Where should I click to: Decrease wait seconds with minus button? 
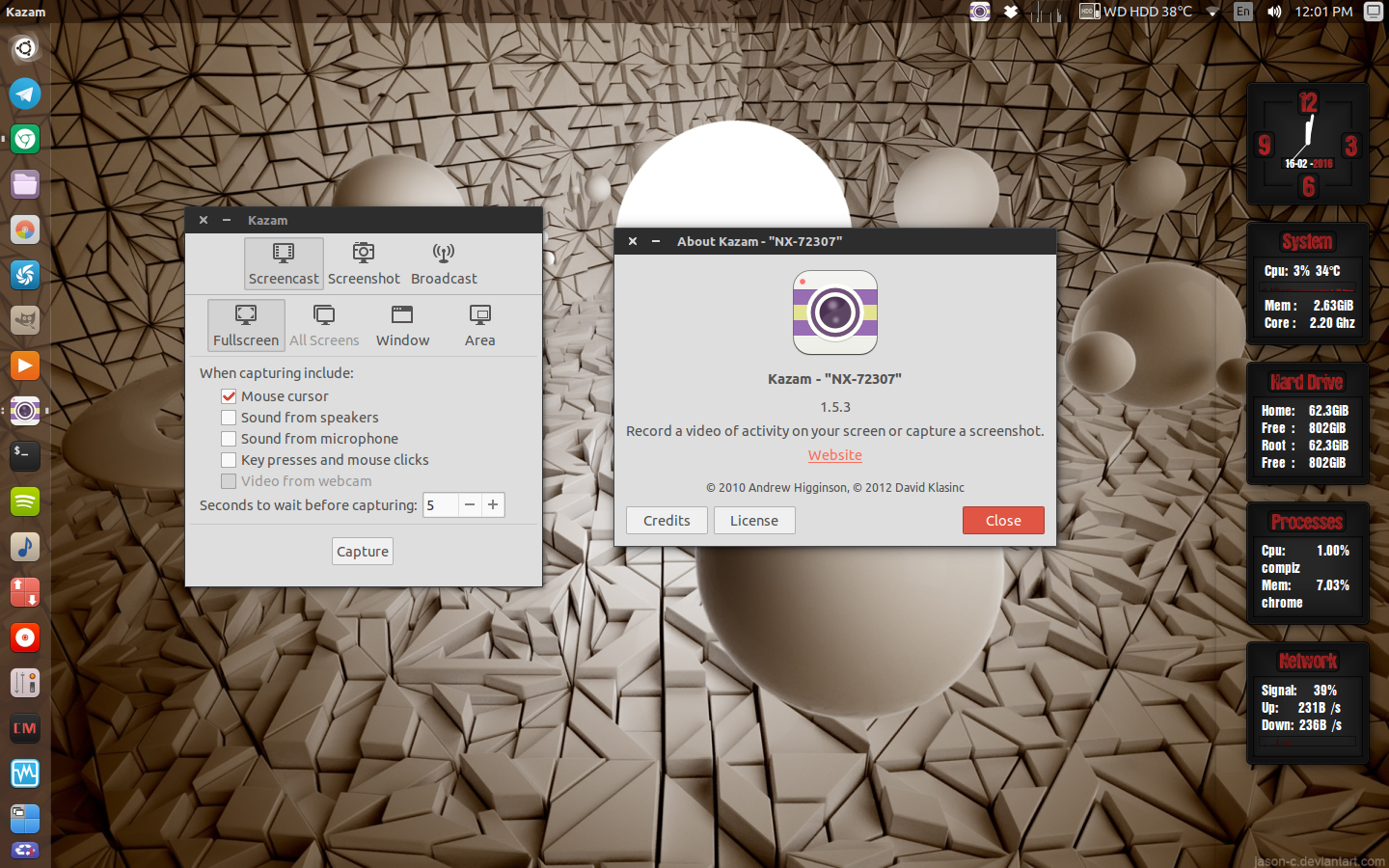pyautogui.click(x=470, y=505)
